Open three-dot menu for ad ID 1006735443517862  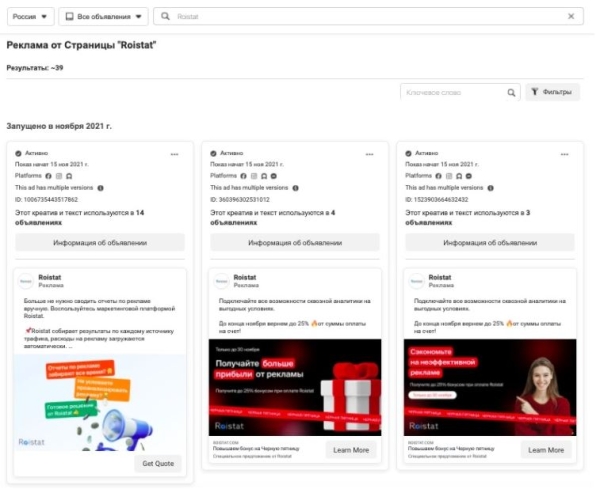click(x=174, y=154)
